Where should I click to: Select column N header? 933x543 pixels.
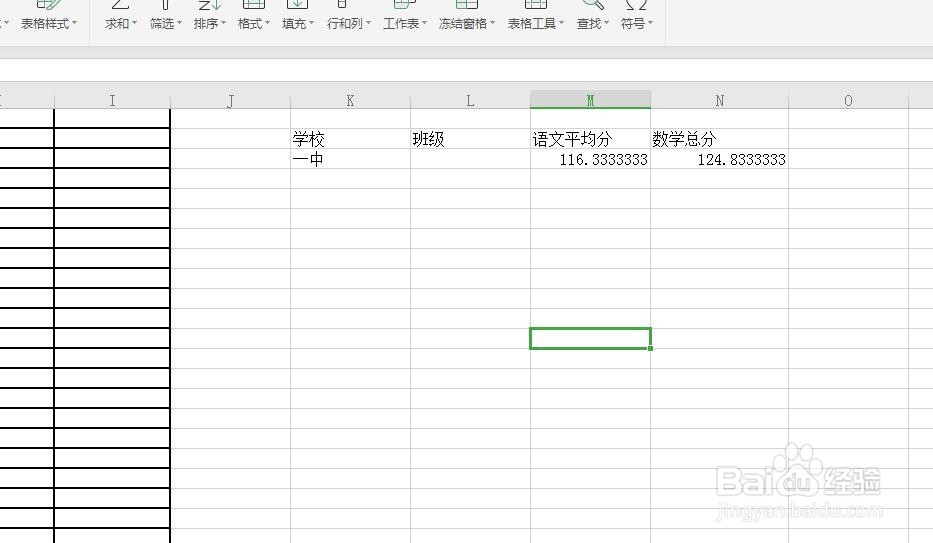point(719,101)
